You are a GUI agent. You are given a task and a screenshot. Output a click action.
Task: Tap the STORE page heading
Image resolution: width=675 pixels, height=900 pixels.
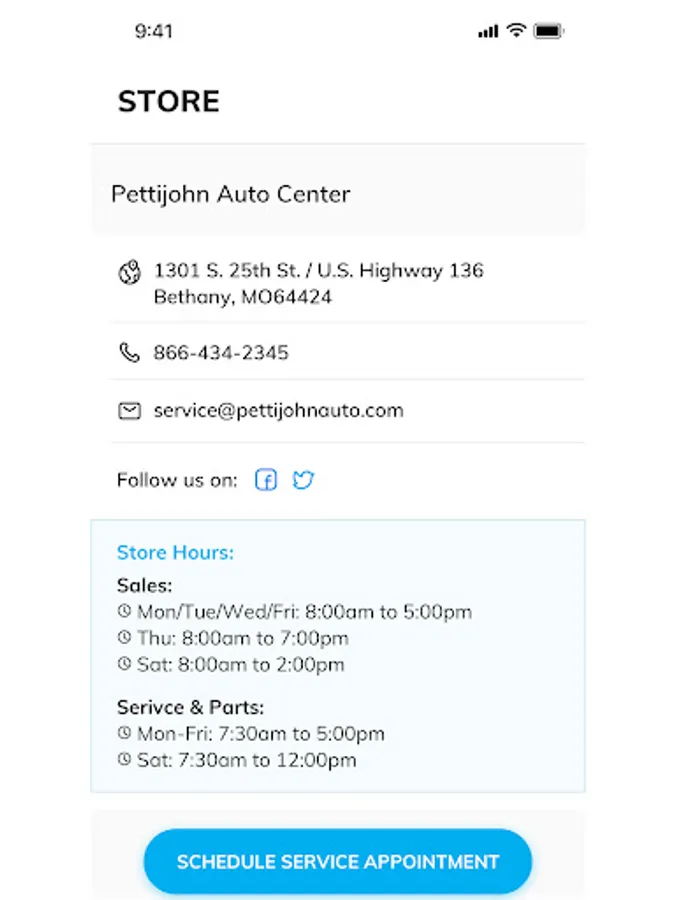tap(169, 102)
